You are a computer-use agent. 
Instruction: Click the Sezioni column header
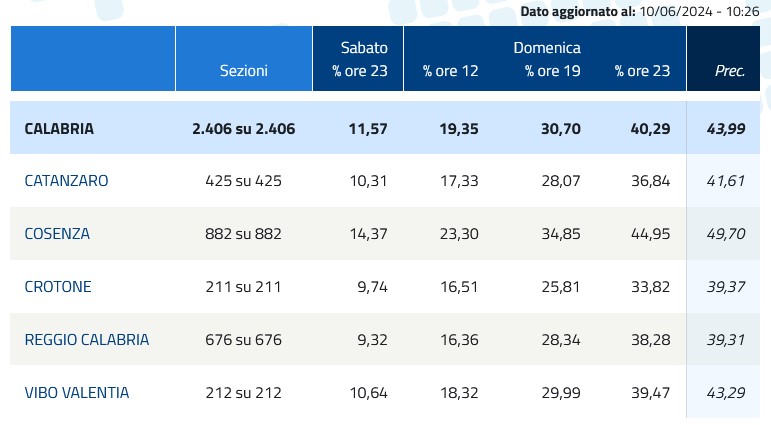pos(244,71)
